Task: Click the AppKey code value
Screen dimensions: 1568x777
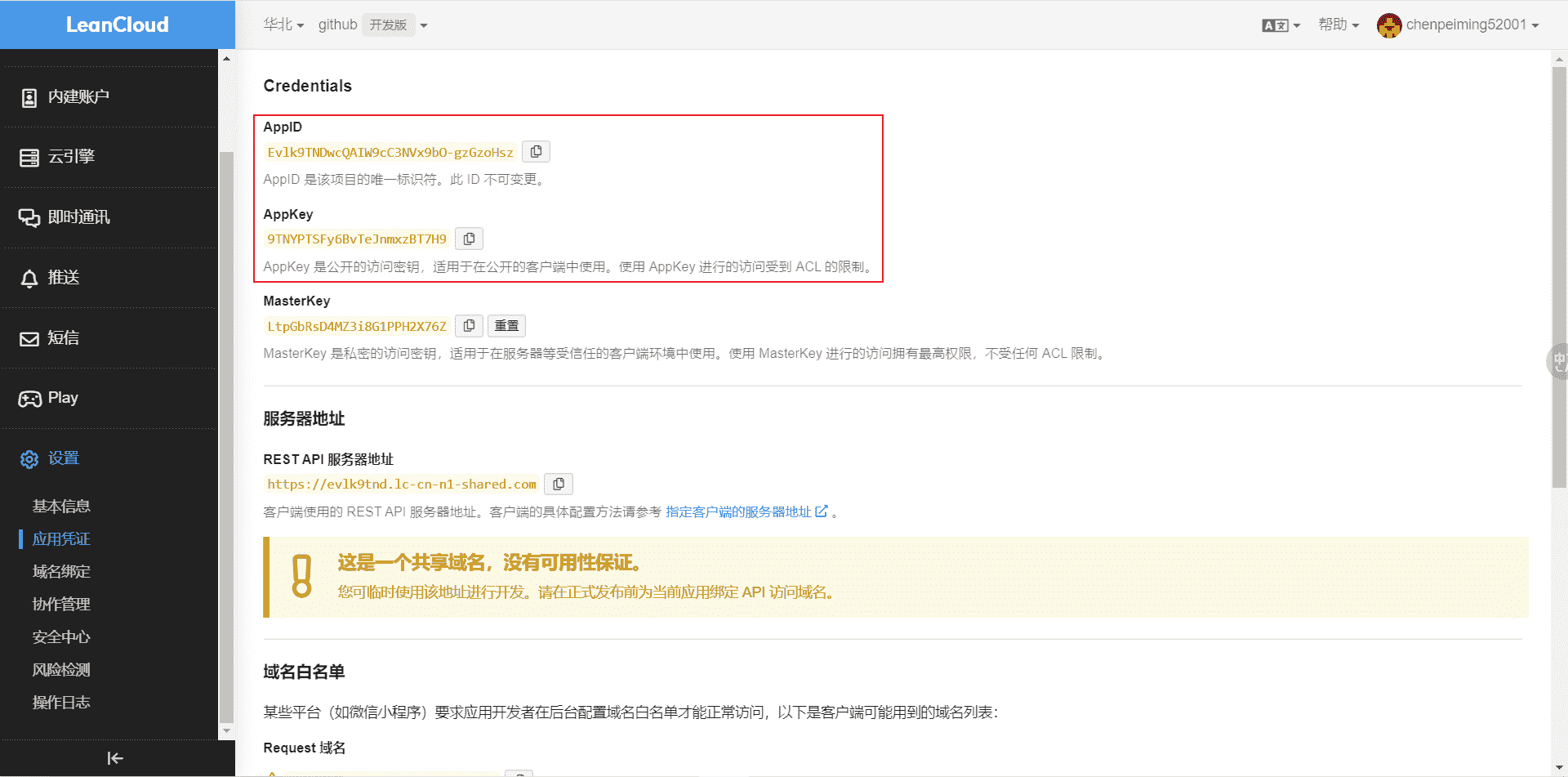Action: point(357,239)
